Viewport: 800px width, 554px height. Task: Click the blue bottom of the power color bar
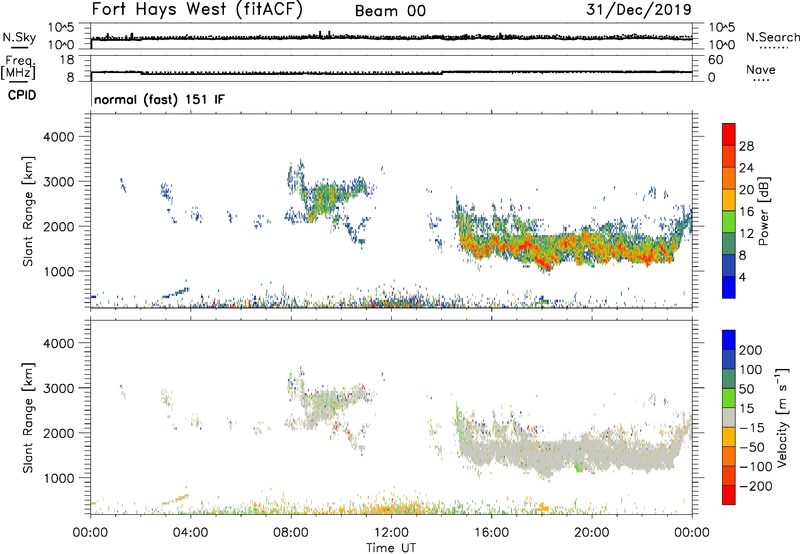(729, 287)
